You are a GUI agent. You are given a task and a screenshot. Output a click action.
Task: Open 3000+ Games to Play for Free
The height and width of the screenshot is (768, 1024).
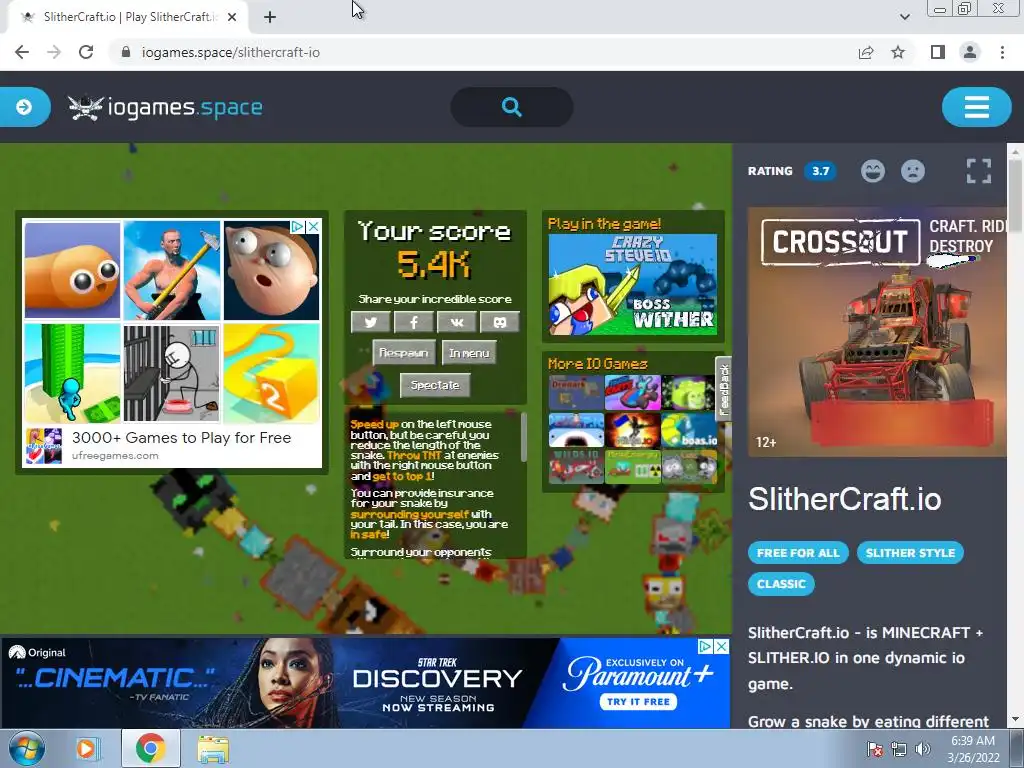point(182,438)
